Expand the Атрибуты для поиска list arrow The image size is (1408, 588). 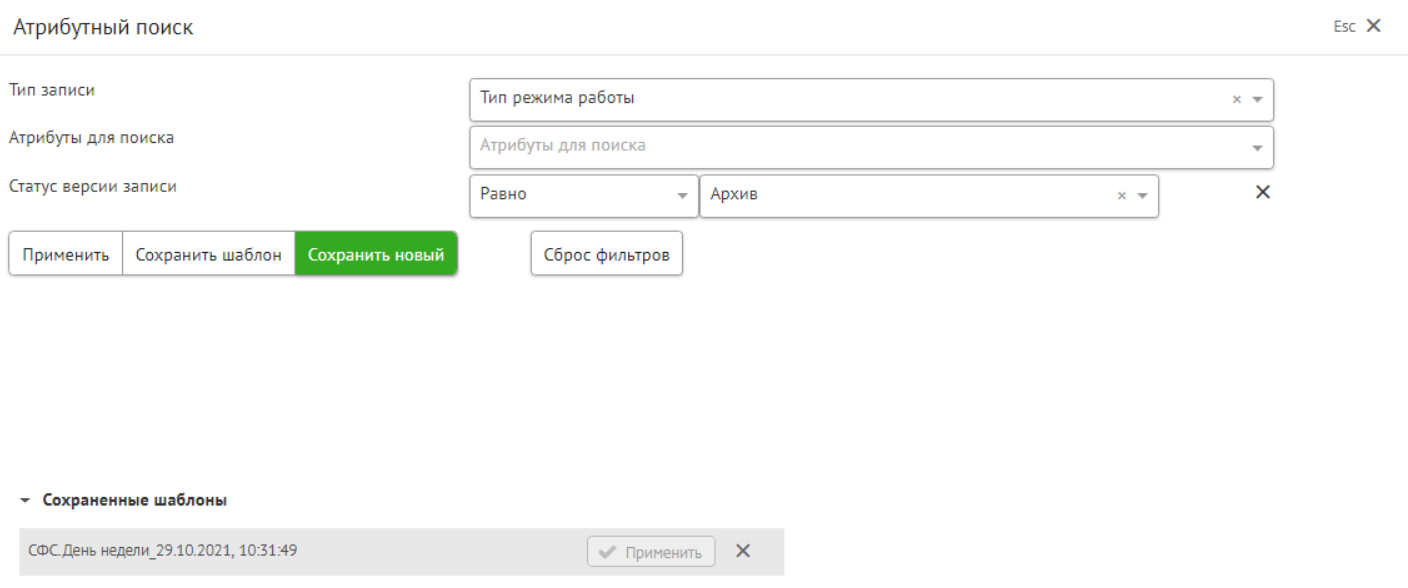1257,148
